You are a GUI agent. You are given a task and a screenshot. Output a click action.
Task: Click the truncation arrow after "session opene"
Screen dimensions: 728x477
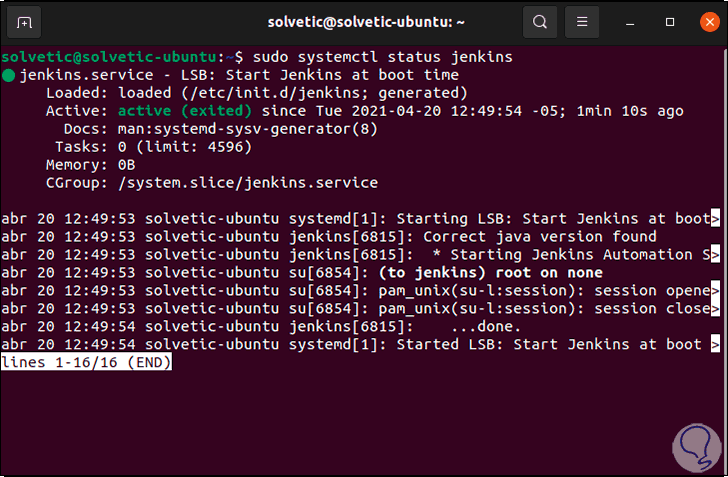pyautogui.click(x=714, y=291)
